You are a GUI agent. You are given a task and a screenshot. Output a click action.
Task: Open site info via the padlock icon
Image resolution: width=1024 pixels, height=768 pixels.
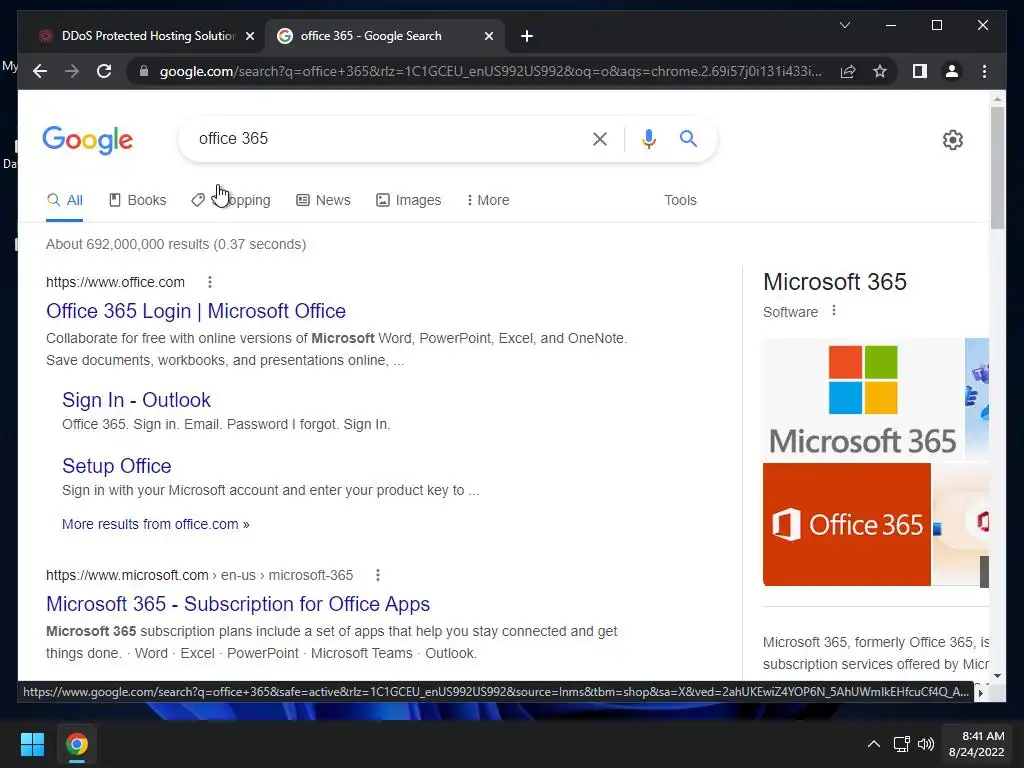coord(144,71)
